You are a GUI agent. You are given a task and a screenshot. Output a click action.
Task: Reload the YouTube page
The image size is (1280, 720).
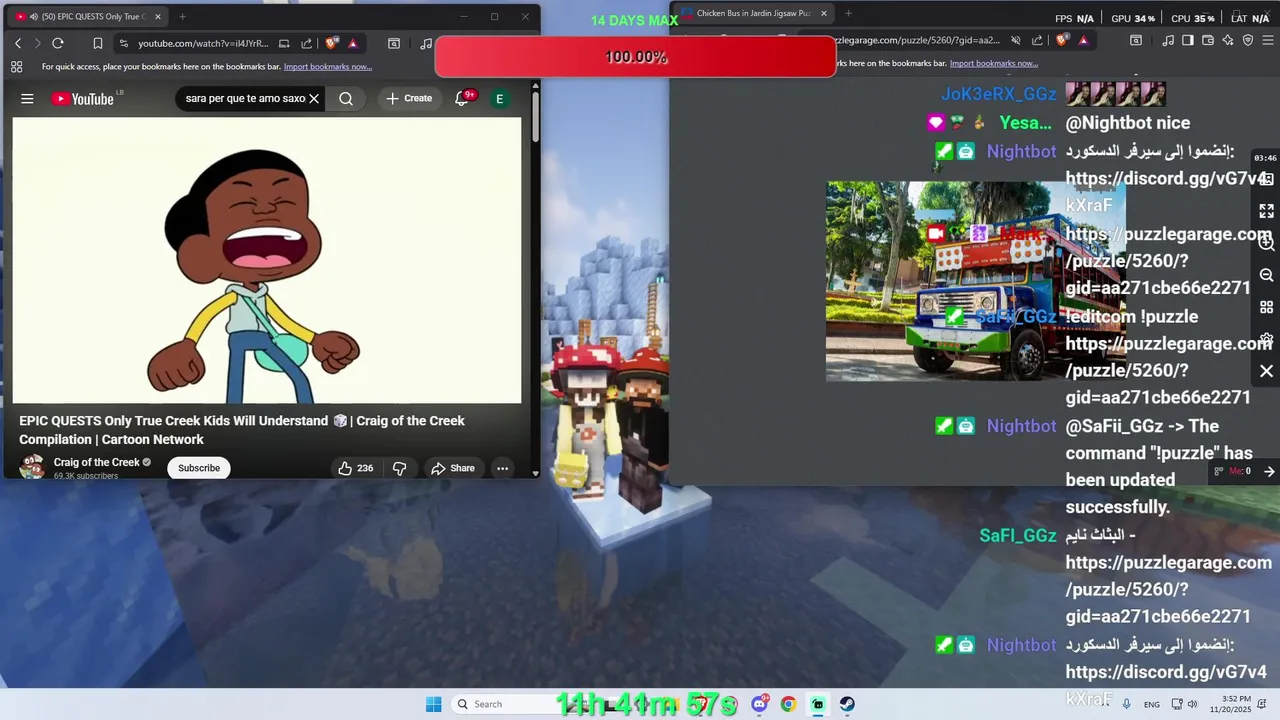[x=58, y=43]
